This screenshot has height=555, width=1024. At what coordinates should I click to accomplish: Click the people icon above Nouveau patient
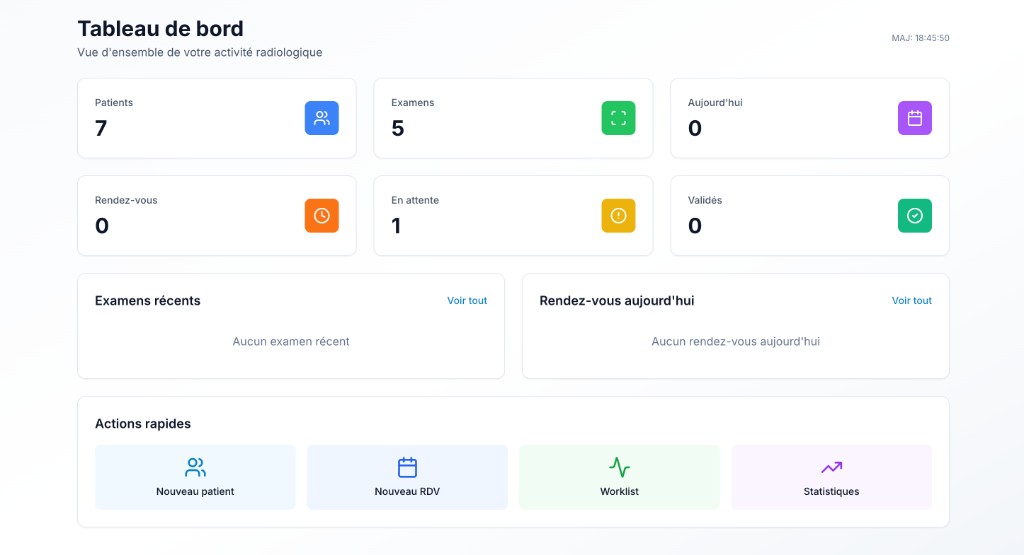(195, 468)
